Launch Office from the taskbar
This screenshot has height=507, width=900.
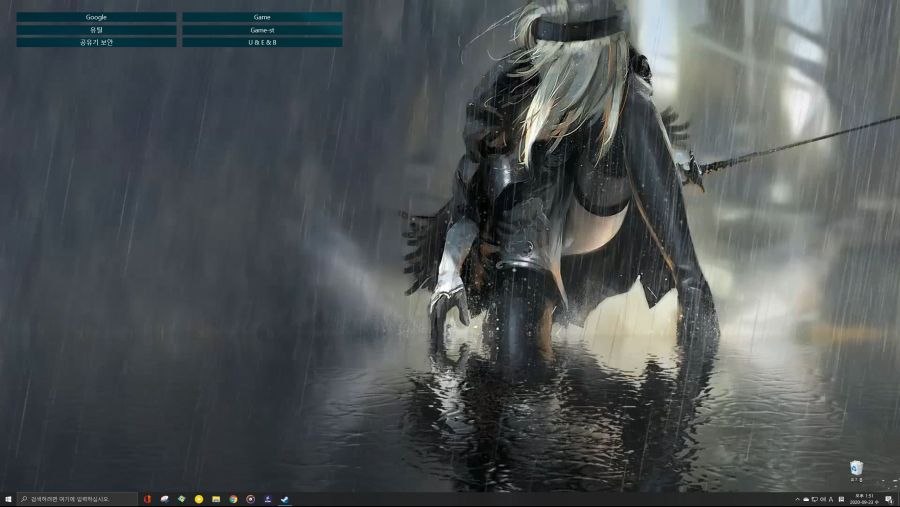click(x=147, y=499)
